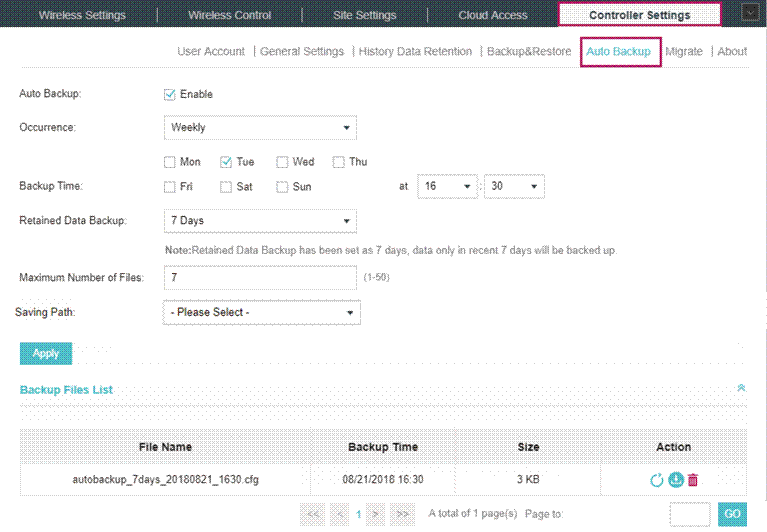The image size is (767, 532).
Task: Click the GO page button
Action: click(x=732, y=514)
